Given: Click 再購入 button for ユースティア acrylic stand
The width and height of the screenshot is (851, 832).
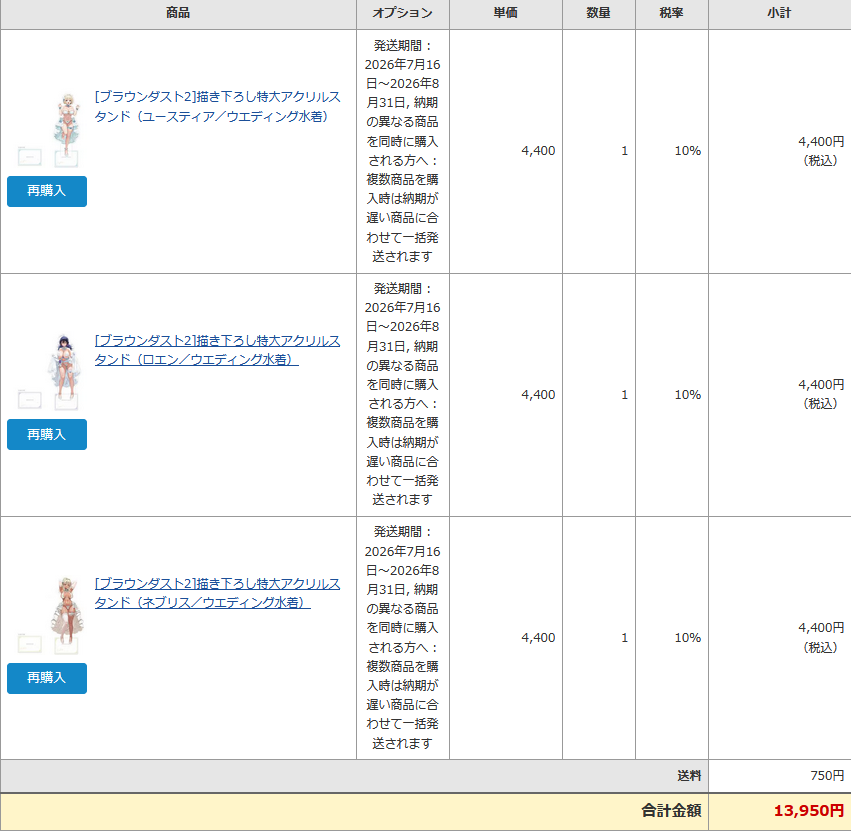Looking at the screenshot, I should point(47,191).
